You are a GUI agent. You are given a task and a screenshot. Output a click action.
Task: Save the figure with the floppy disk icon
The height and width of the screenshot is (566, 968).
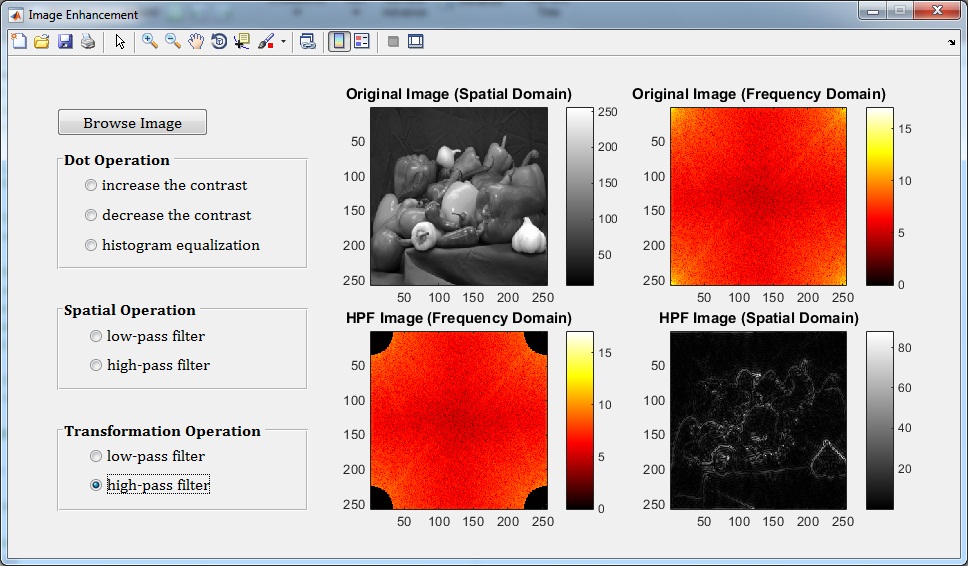(x=65, y=41)
